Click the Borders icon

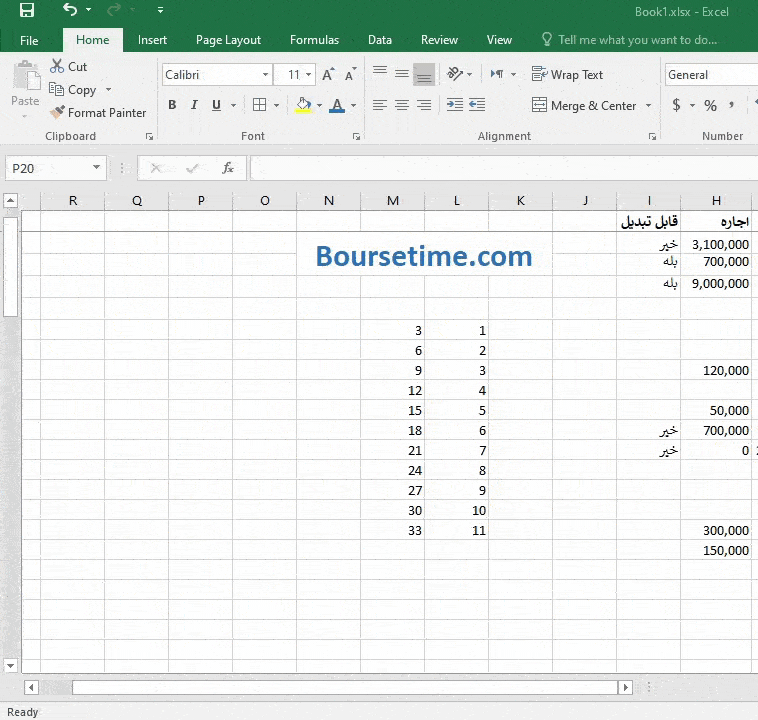260,105
